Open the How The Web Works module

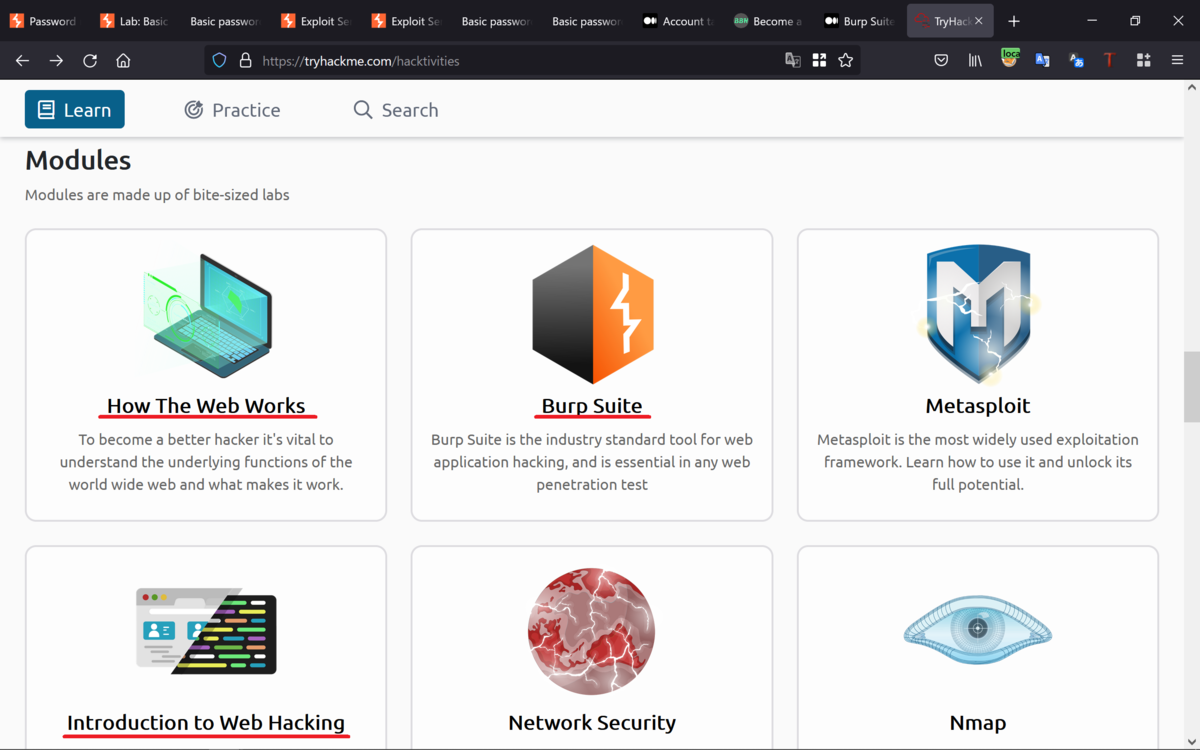click(x=206, y=406)
